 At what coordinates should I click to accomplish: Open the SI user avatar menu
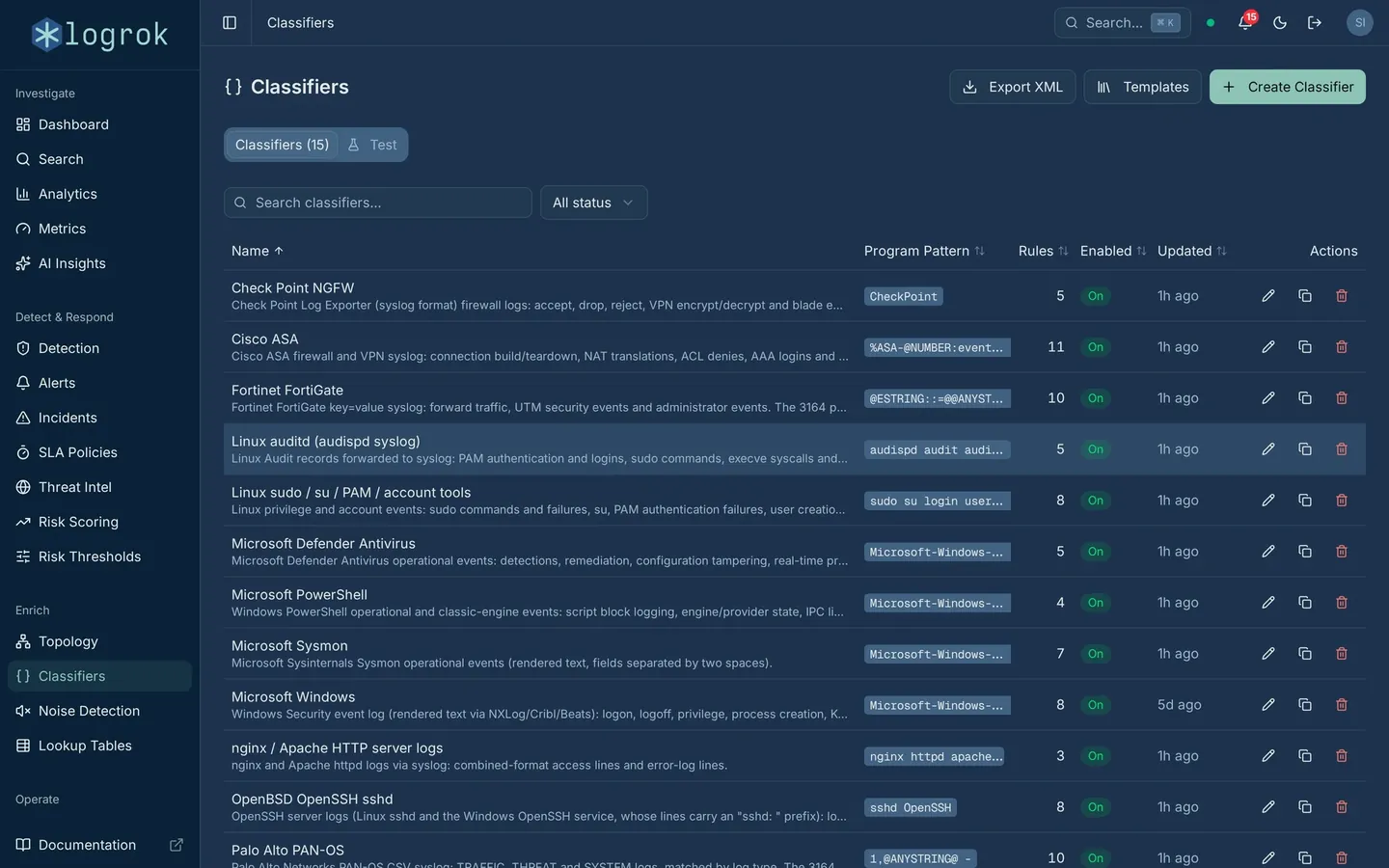point(1360,22)
